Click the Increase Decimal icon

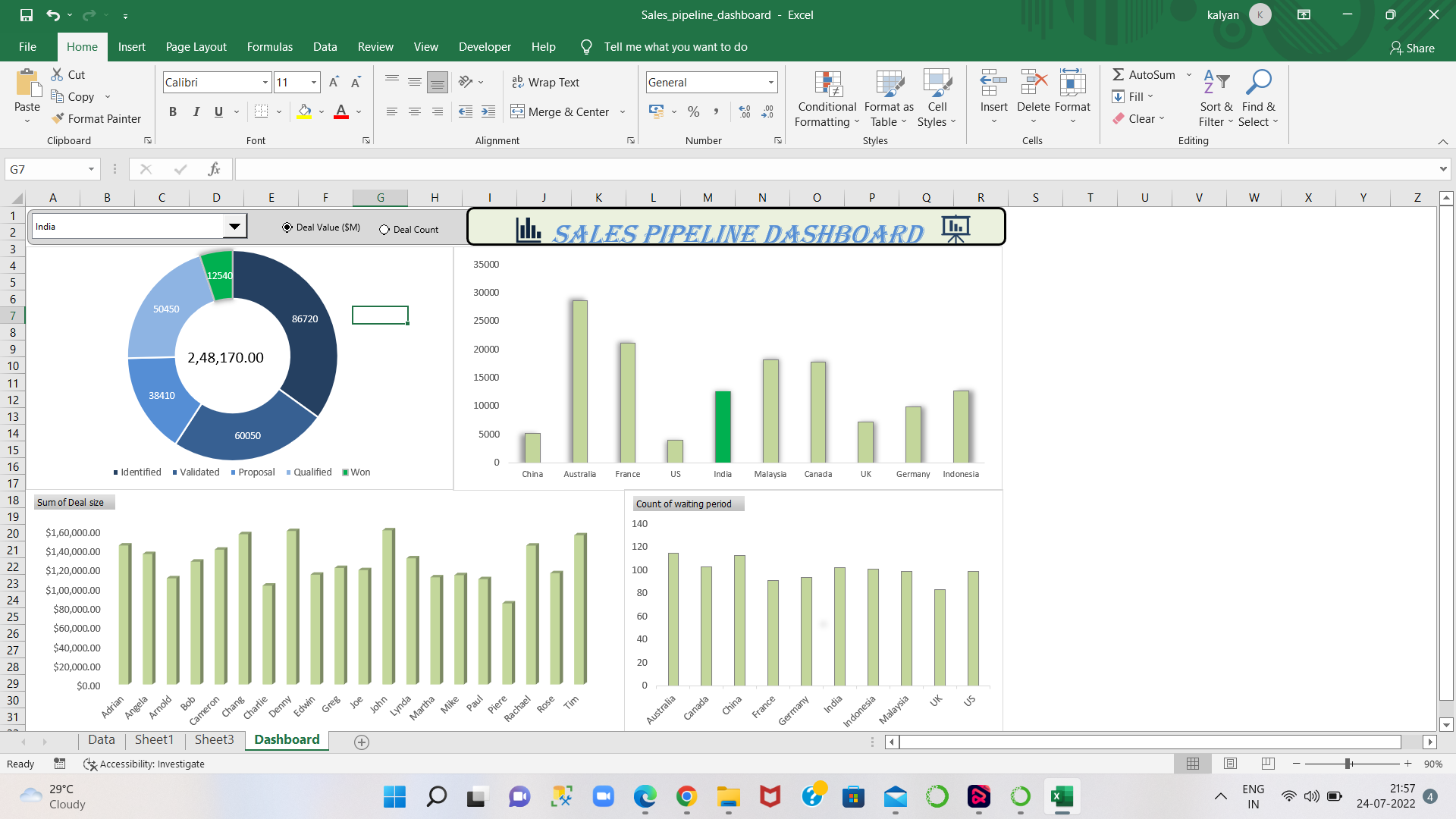(745, 111)
